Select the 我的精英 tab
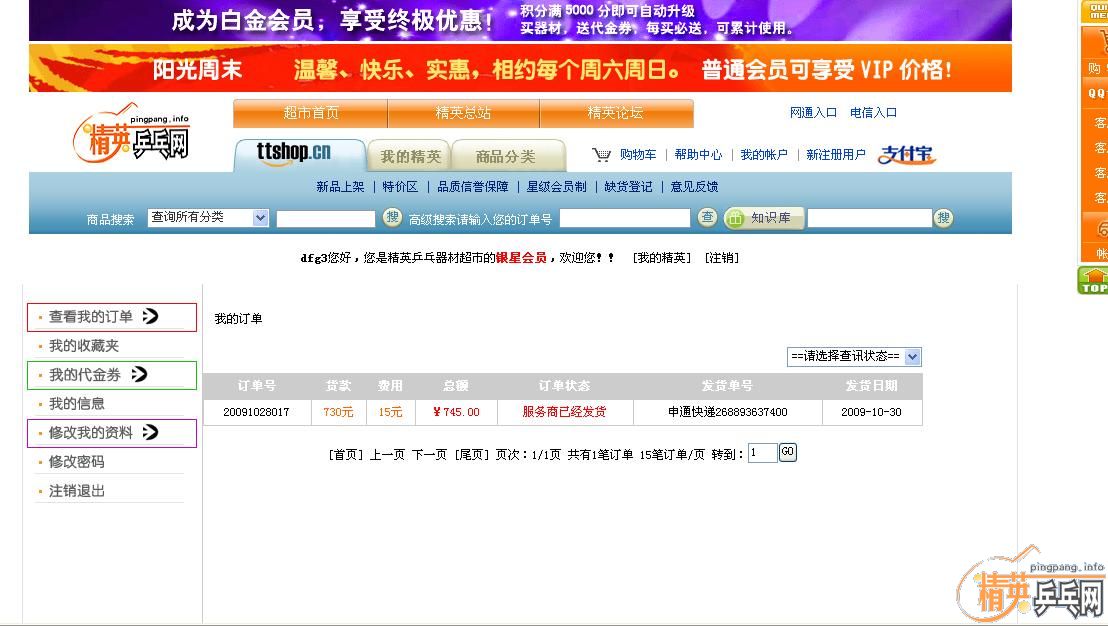The width and height of the screenshot is (1108, 626). [410, 157]
